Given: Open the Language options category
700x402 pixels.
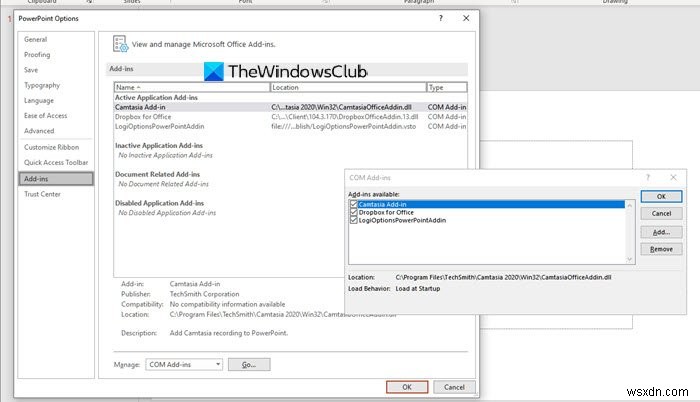Looking at the screenshot, I should click(x=39, y=100).
